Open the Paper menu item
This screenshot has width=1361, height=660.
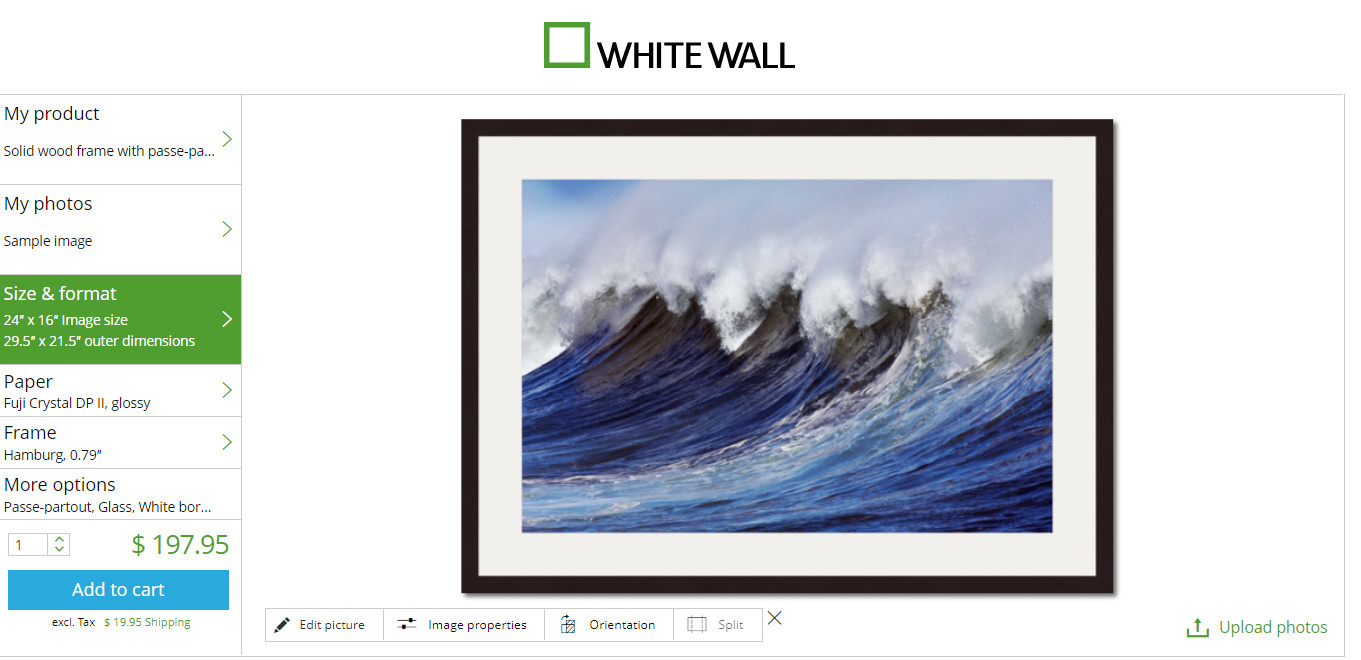(x=120, y=391)
